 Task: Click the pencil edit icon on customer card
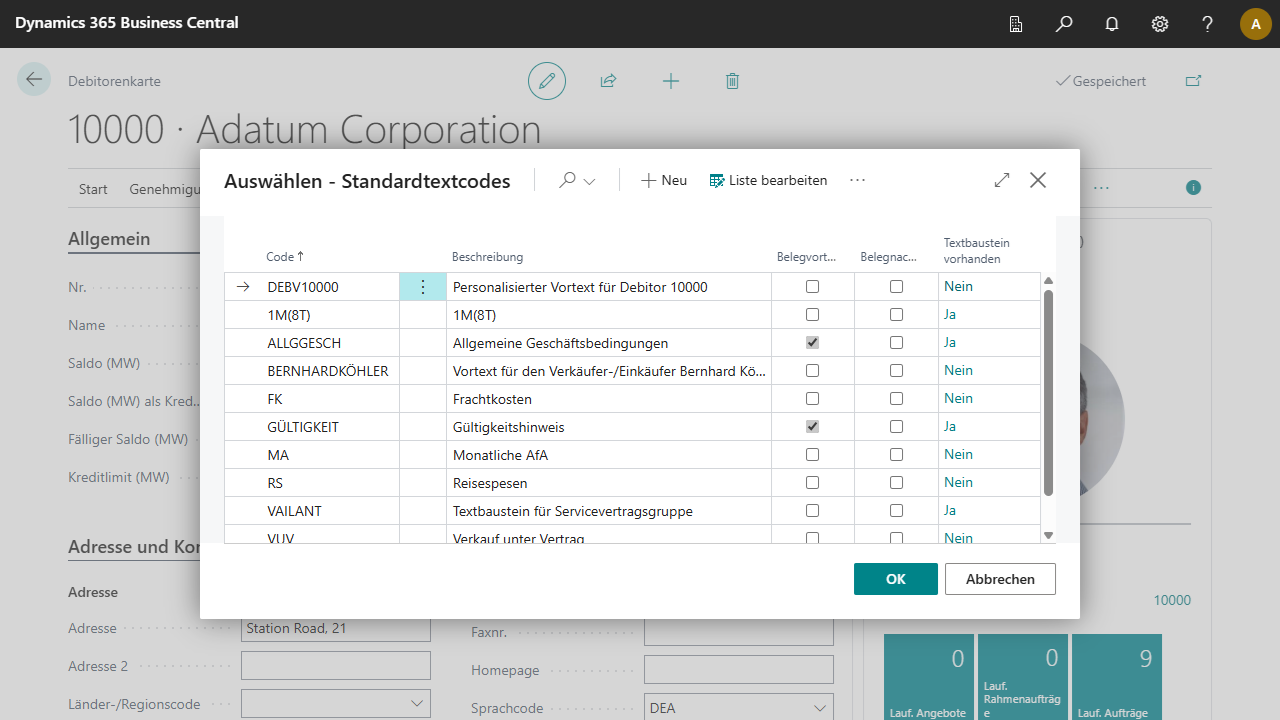(547, 81)
